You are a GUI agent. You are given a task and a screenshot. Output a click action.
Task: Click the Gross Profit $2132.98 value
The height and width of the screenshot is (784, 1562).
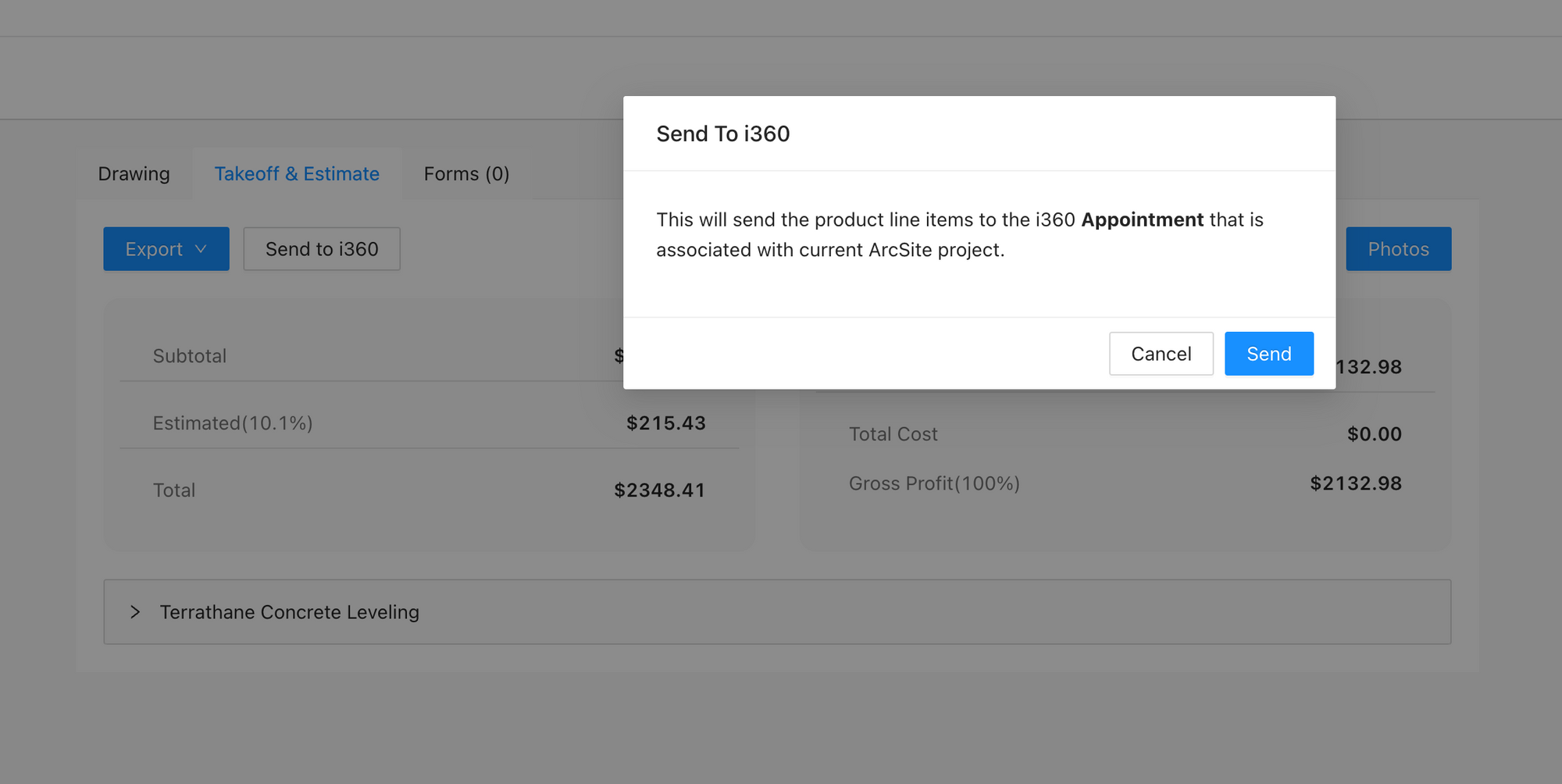click(1356, 483)
